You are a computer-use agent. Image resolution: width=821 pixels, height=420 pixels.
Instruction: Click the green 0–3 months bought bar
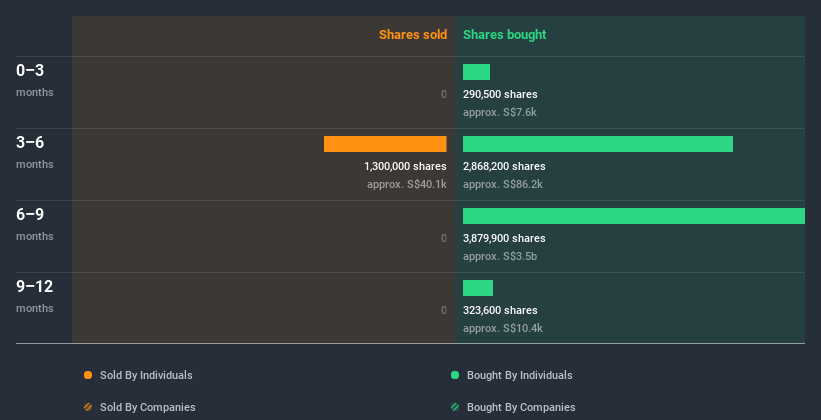click(x=476, y=72)
